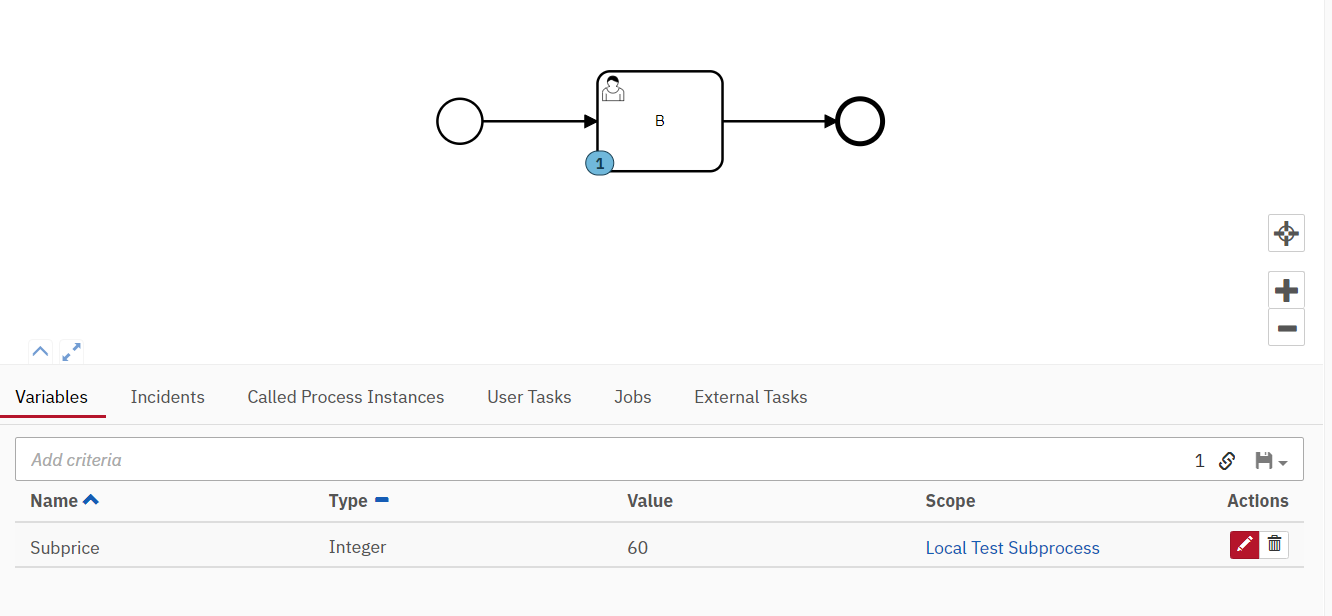Edit the Subprice variable with the pencil icon

(1244, 544)
